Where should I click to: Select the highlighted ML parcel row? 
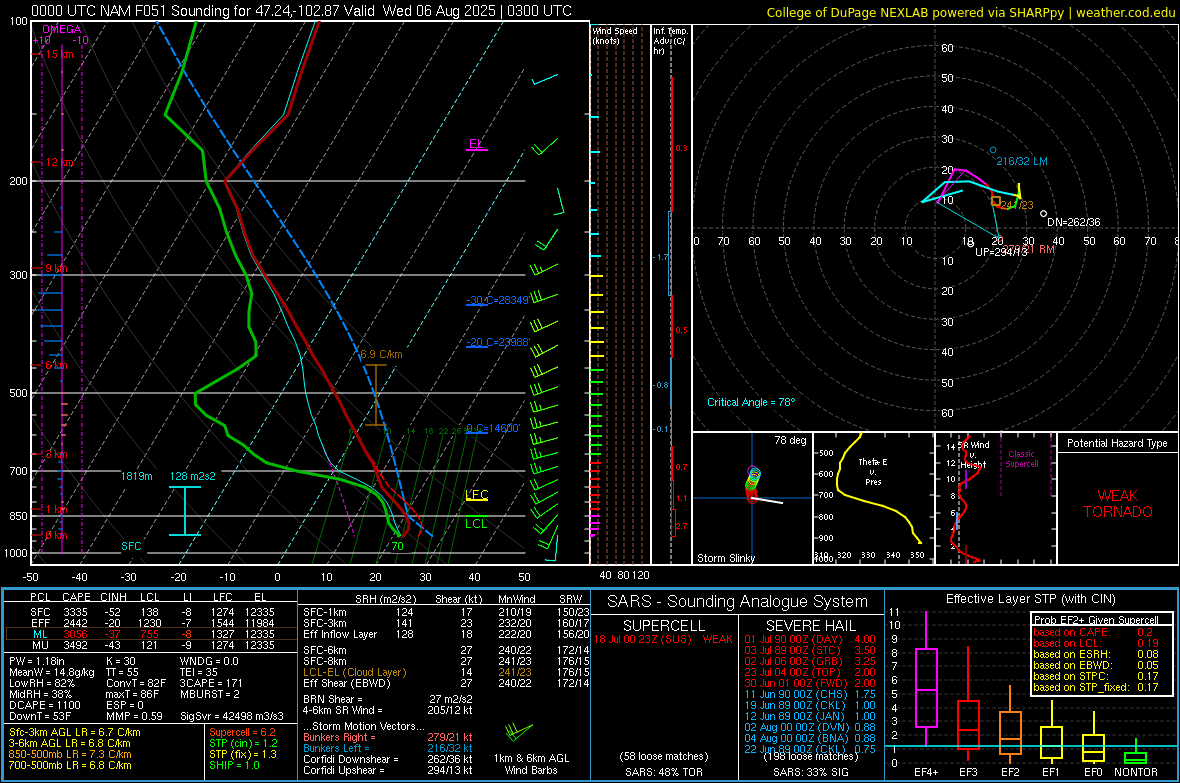point(150,634)
